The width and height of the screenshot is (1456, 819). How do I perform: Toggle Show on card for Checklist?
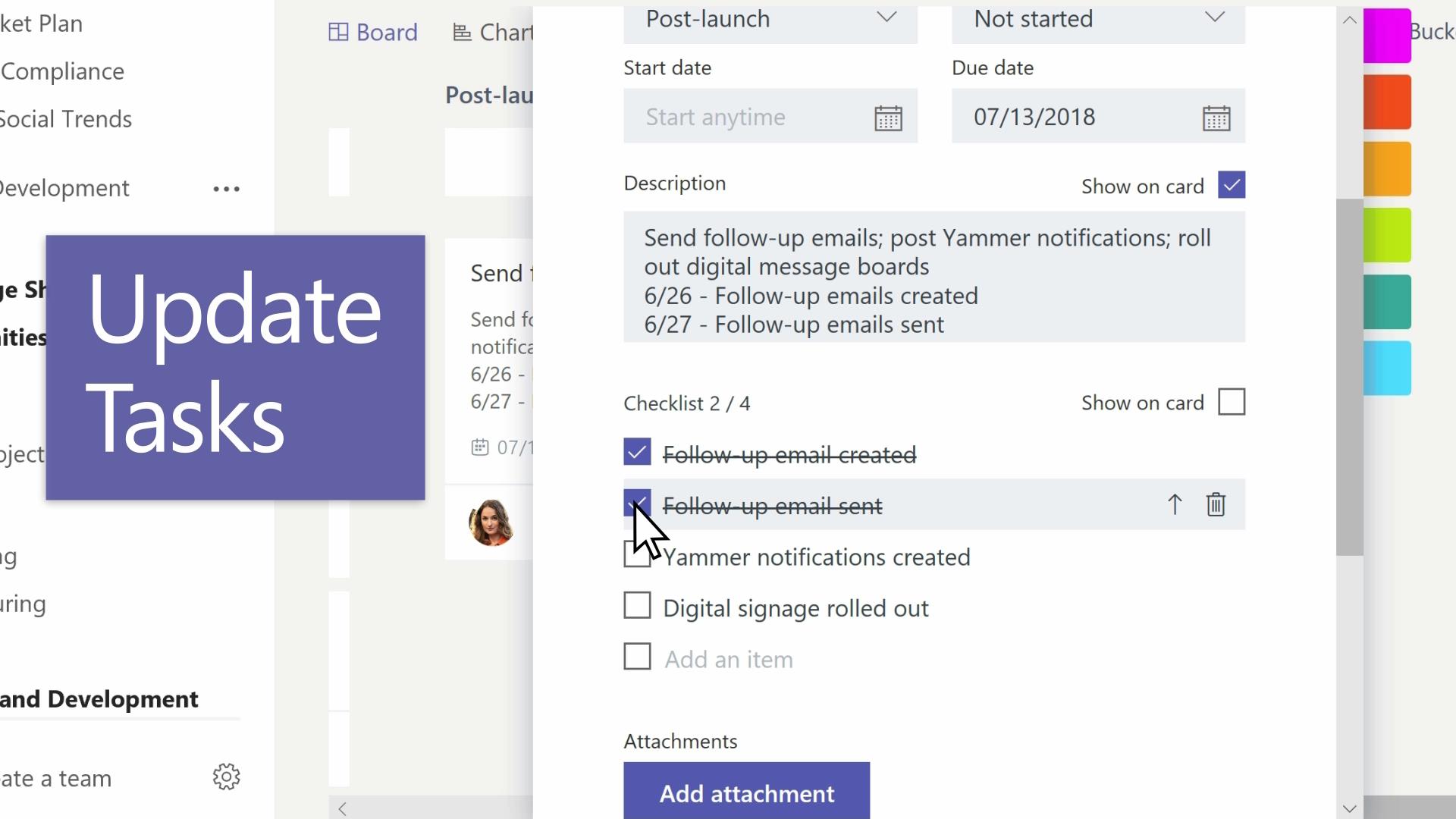[1231, 403]
